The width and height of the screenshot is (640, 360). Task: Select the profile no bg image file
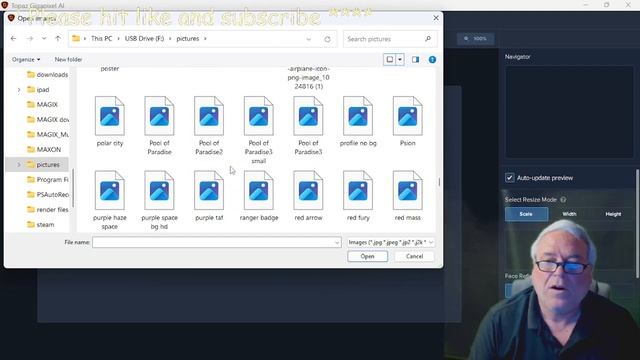click(358, 121)
